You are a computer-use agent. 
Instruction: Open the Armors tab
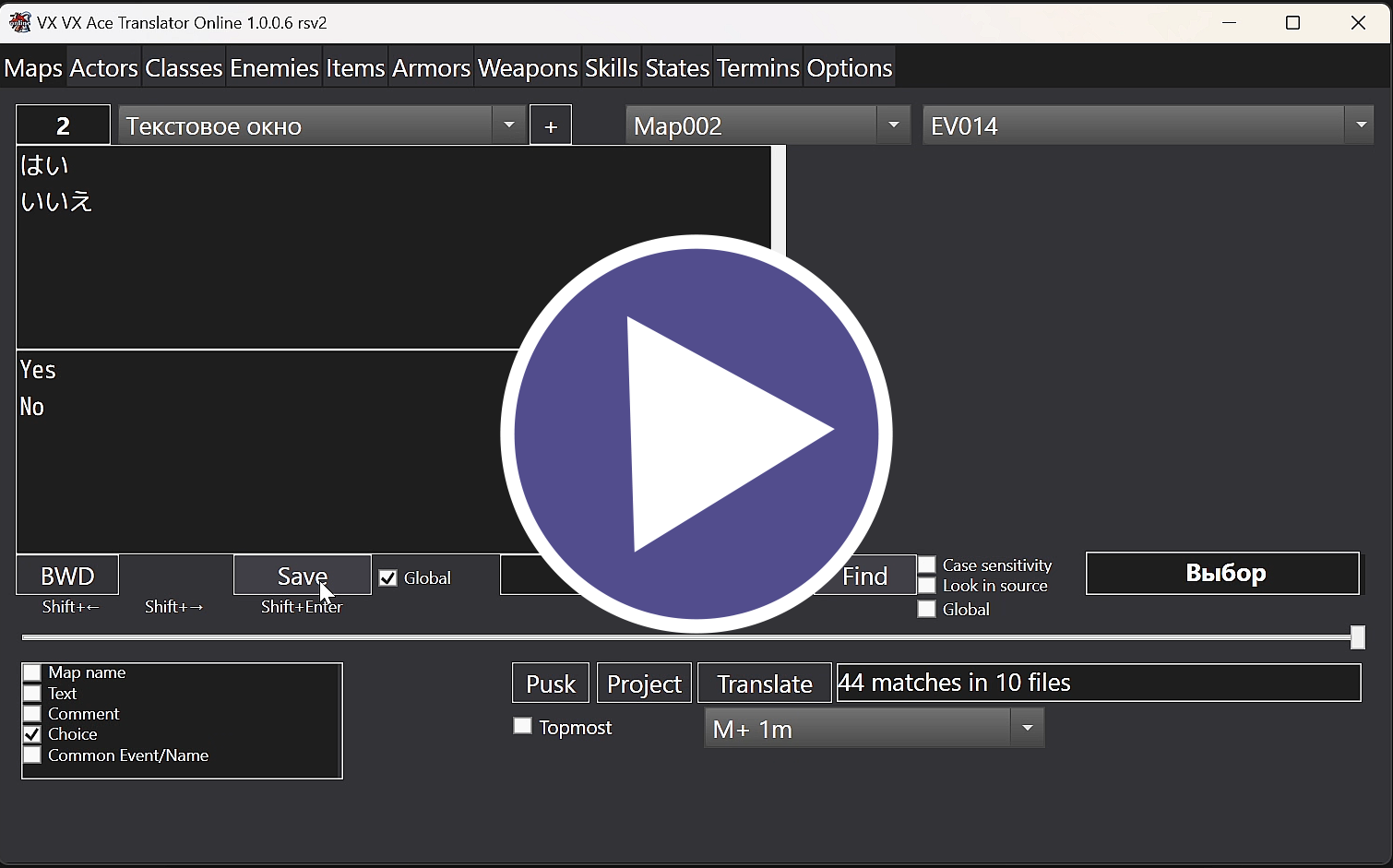click(x=431, y=68)
